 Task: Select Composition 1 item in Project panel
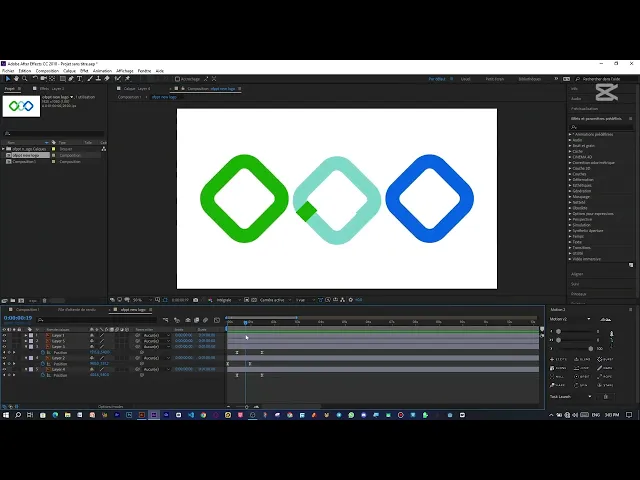pos(24,162)
